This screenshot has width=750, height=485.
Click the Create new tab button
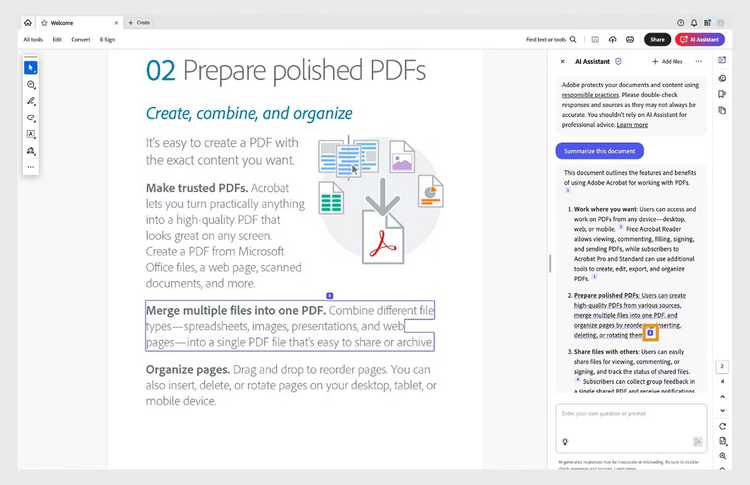click(x=139, y=22)
